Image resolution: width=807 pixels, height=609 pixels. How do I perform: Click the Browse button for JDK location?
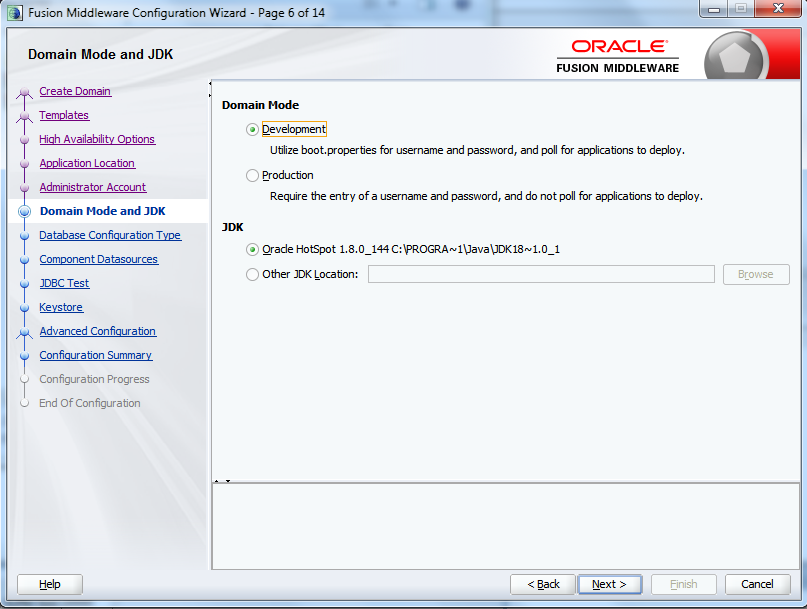[x=756, y=274]
